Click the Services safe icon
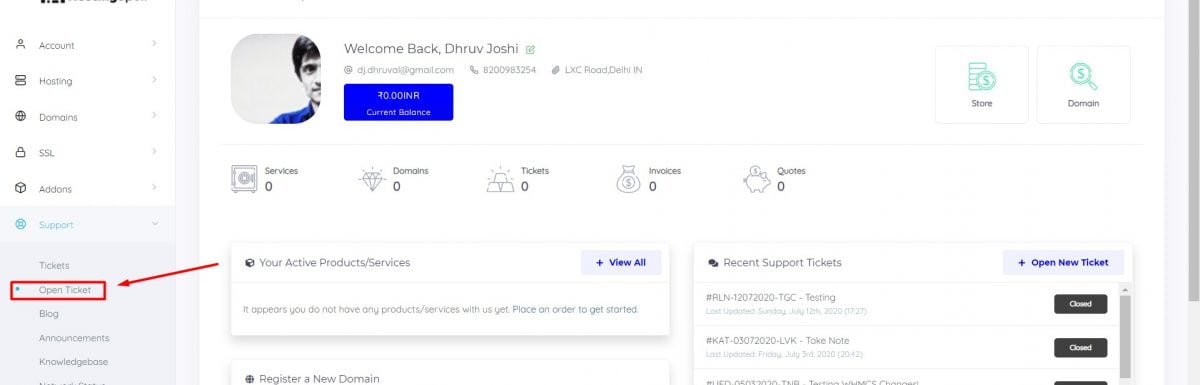Viewport: 1200px width, 385px height. click(x=245, y=179)
